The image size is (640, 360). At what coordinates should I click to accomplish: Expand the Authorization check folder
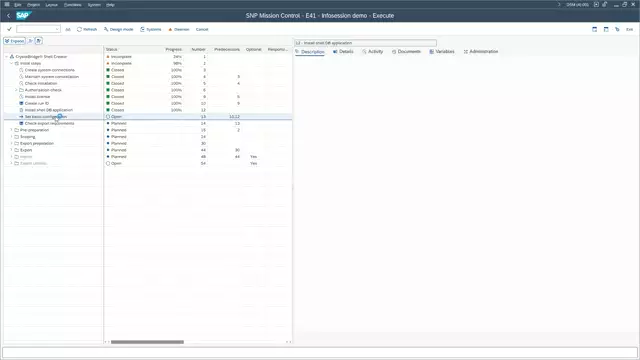[x=16, y=90]
